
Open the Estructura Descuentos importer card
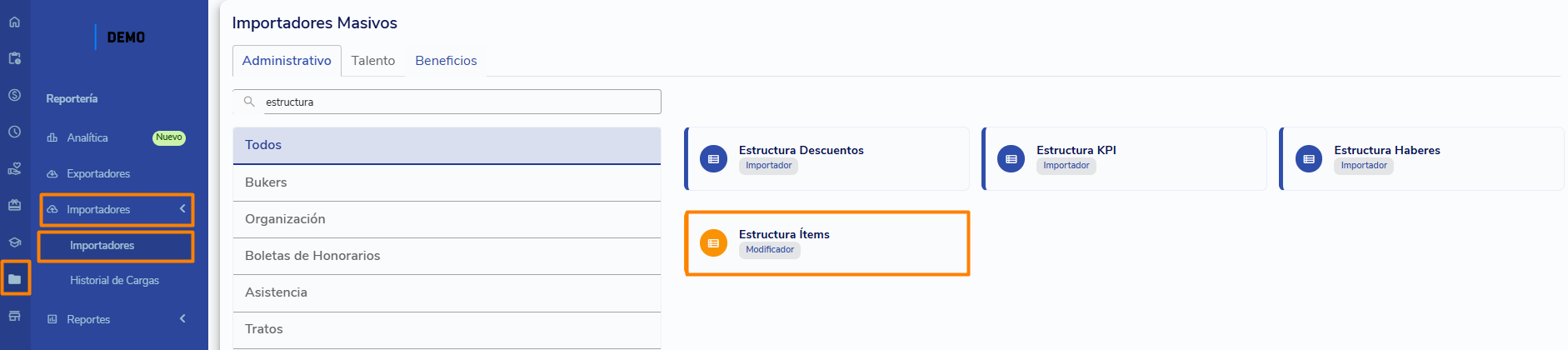pyautogui.click(x=826, y=158)
